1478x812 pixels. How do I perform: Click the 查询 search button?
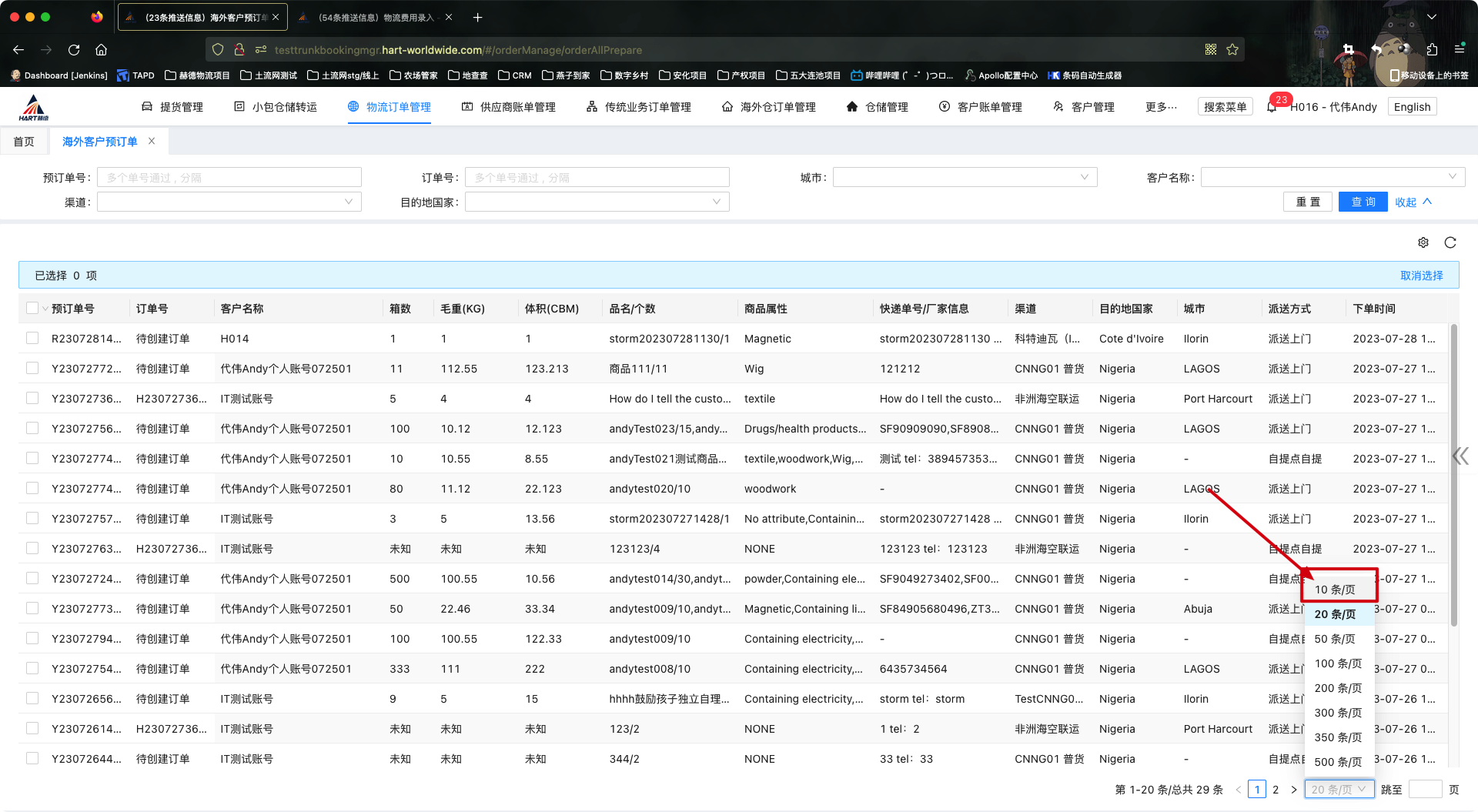point(1363,202)
